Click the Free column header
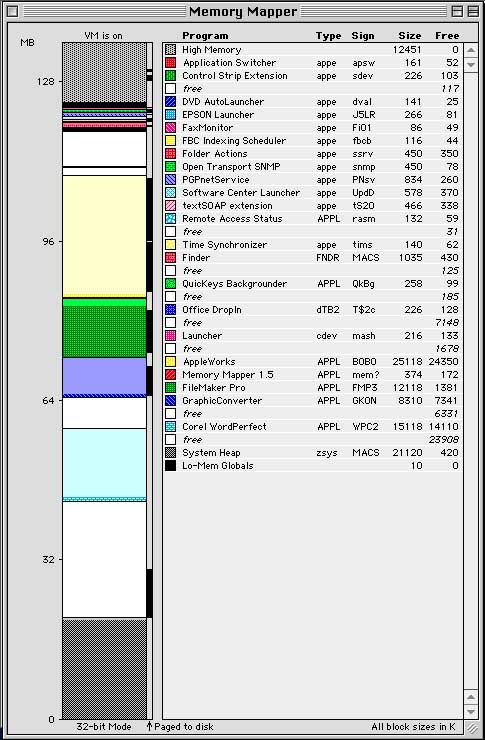The image size is (485, 740). (447, 36)
